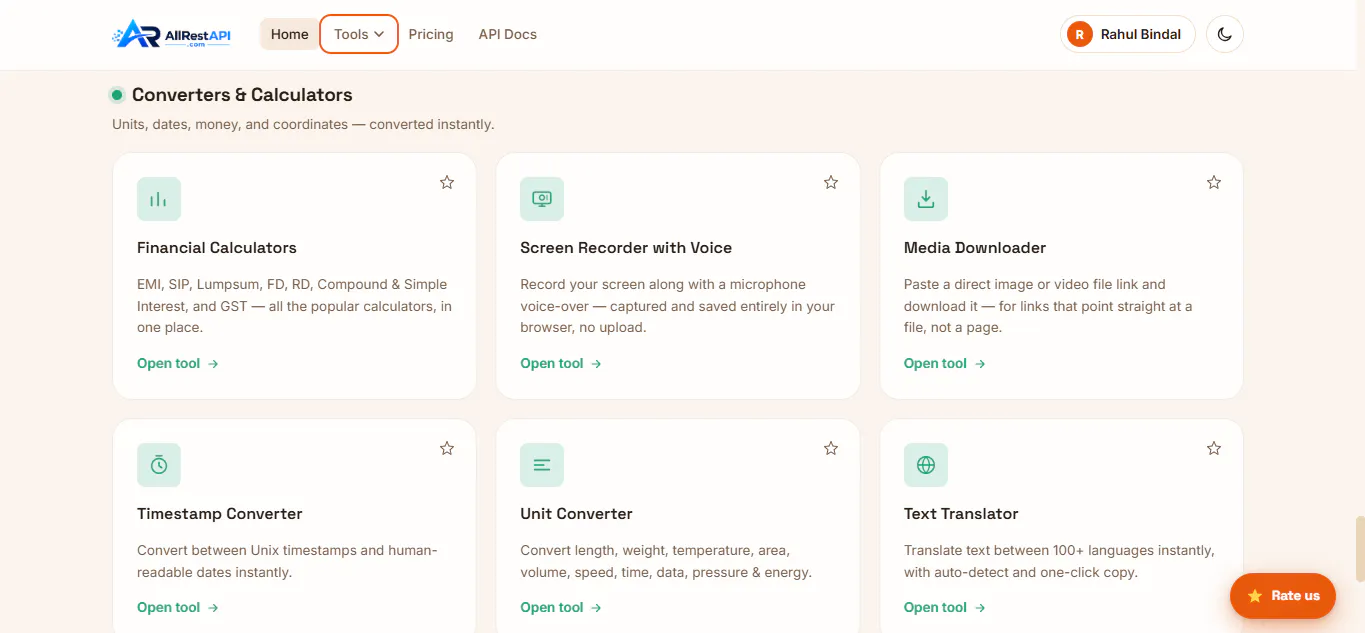Click the Timestamp Converter title
The image size is (1365, 633).
tap(220, 513)
